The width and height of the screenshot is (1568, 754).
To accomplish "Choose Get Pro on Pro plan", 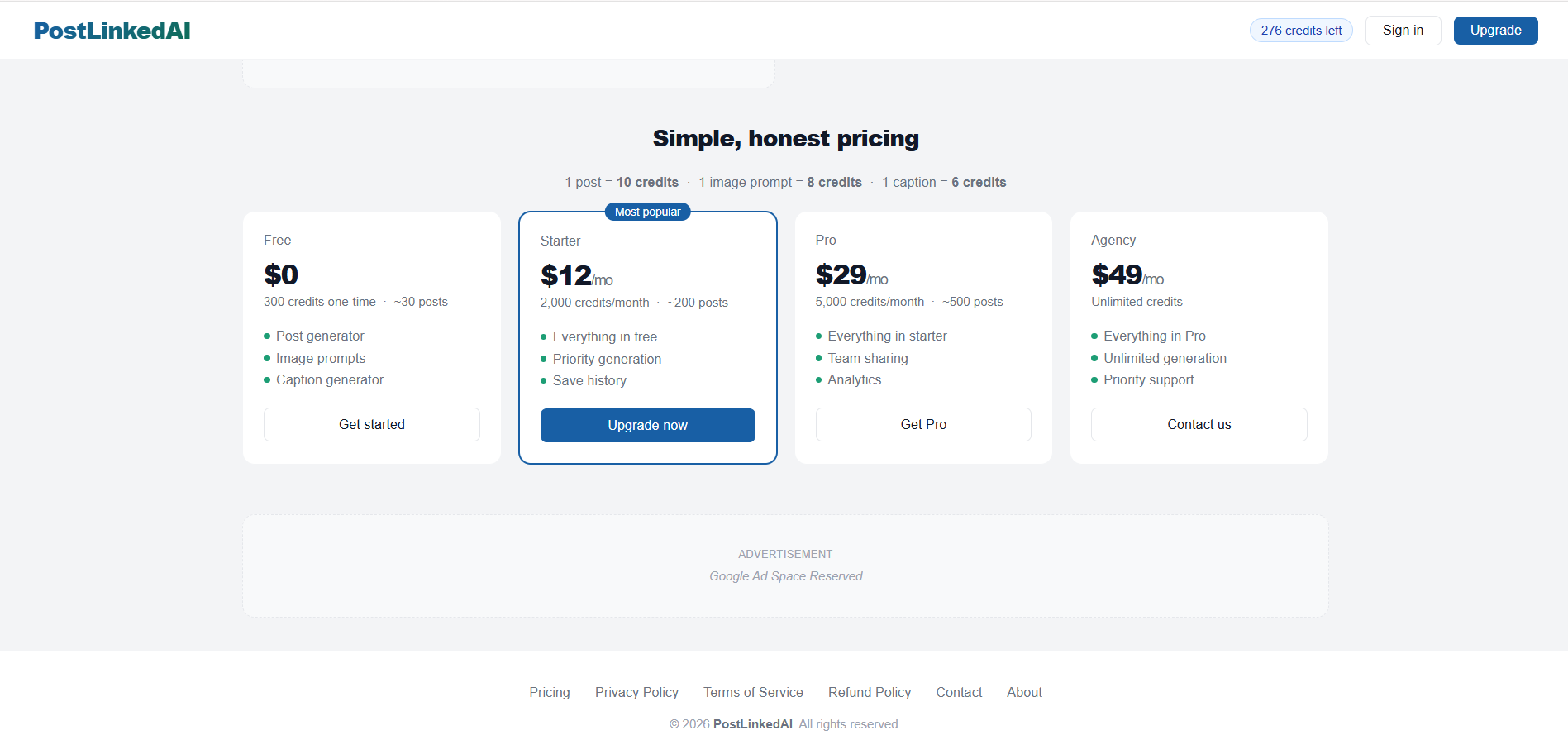I will [x=923, y=424].
